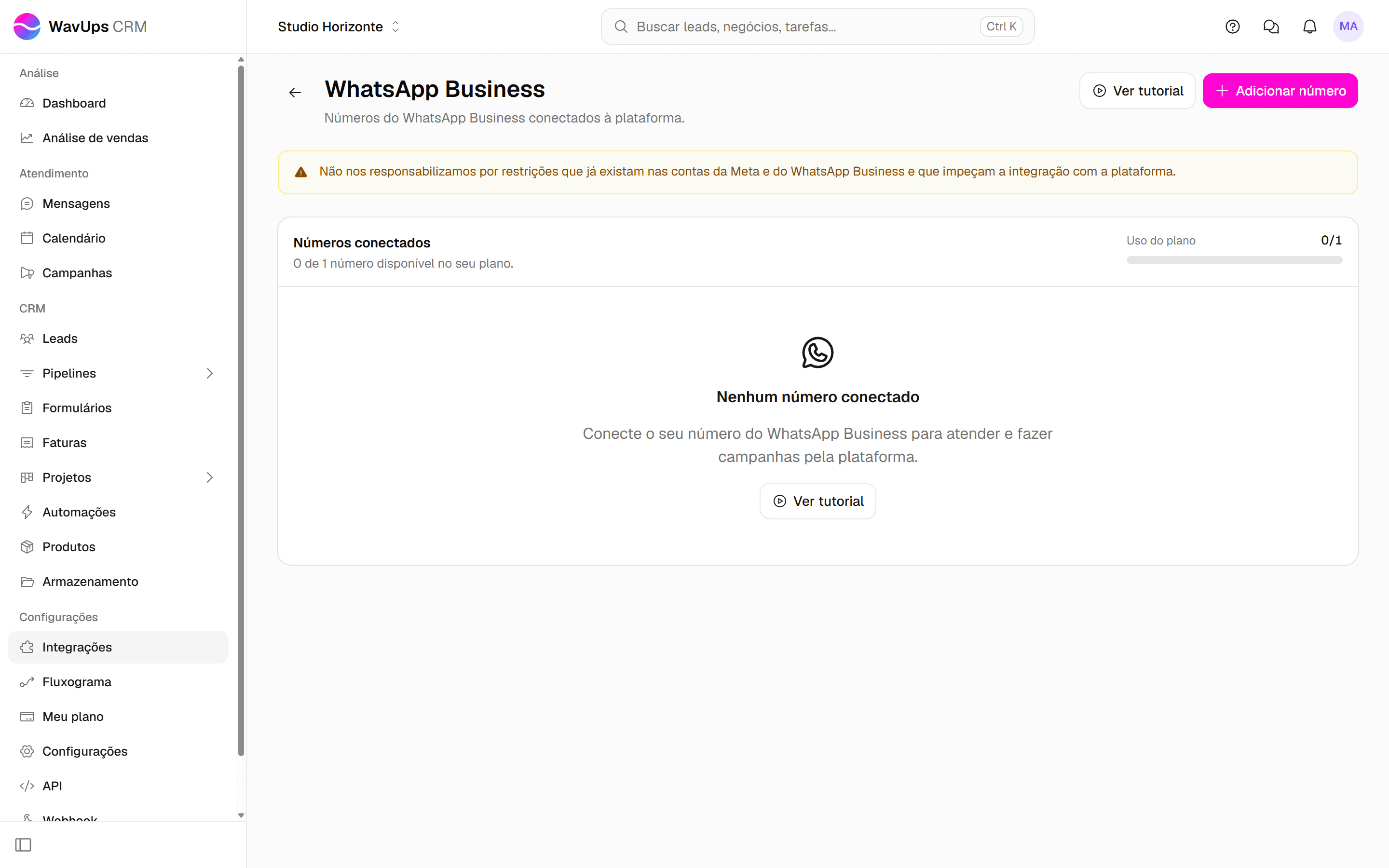The image size is (1389, 868).
Task: Go back with the left arrow
Action: pyautogui.click(x=295, y=93)
